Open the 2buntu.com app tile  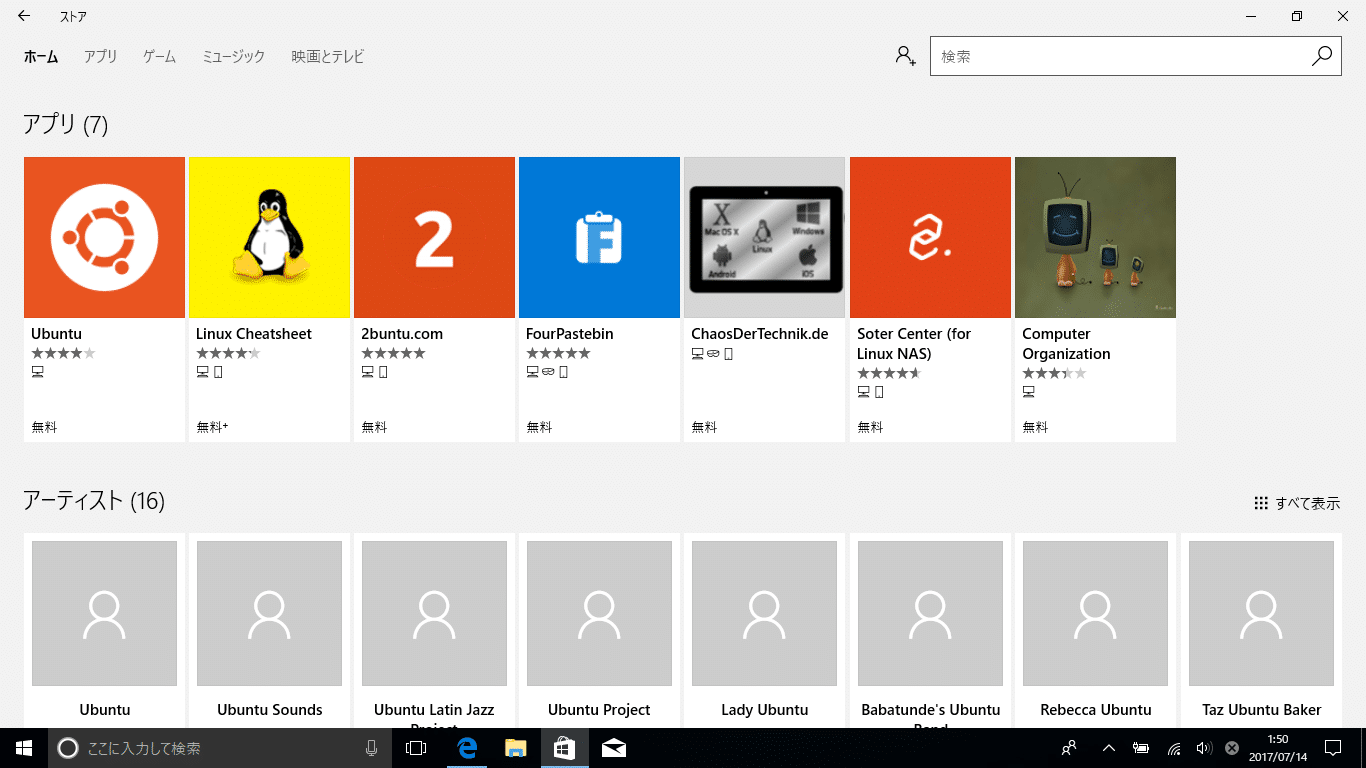point(434,237)
